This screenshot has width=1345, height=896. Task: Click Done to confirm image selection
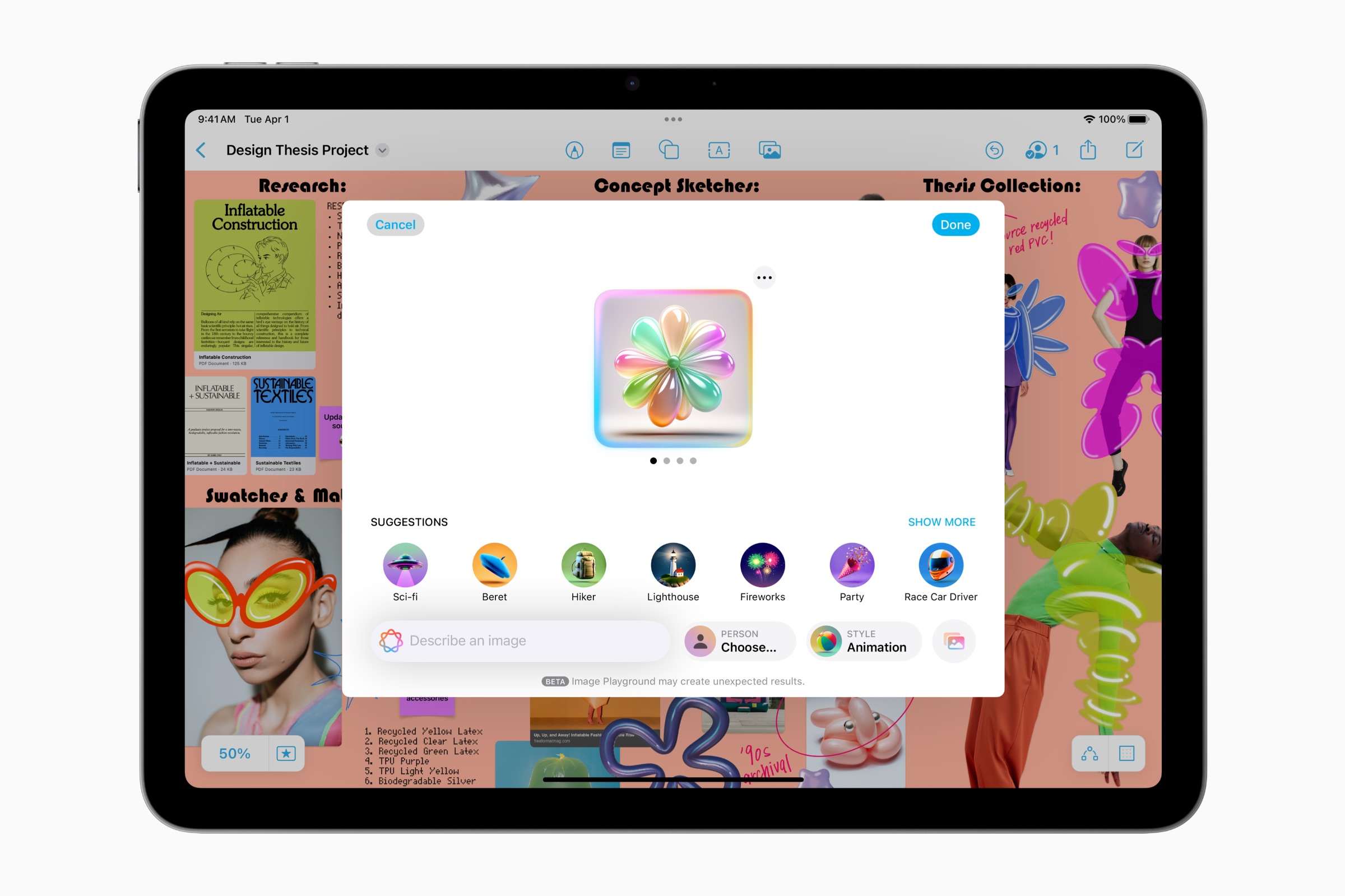point(954,225)
